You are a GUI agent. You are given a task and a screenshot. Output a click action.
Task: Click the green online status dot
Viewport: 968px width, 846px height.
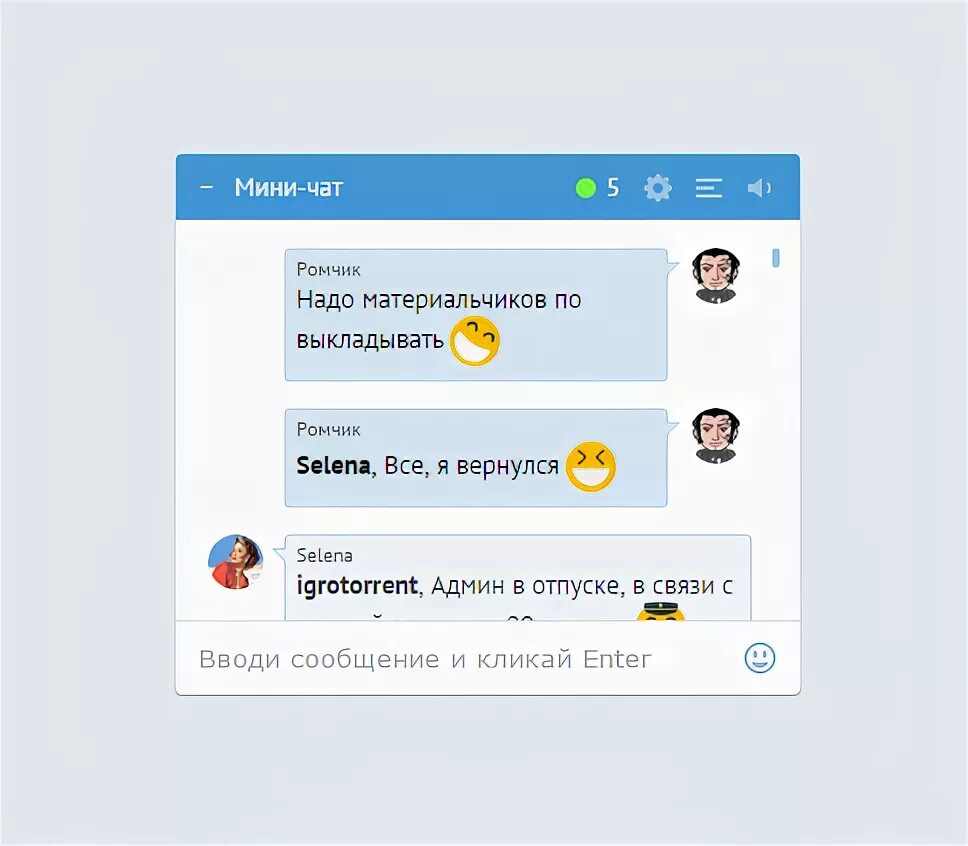pyautogui.click(x=585, y=188)
